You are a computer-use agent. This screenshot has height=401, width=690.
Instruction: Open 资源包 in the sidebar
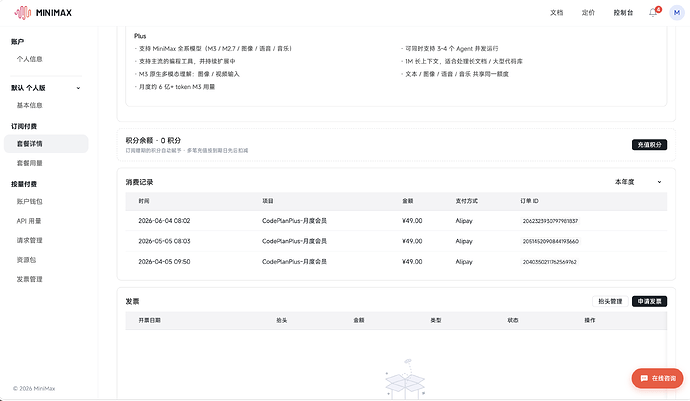26,260
